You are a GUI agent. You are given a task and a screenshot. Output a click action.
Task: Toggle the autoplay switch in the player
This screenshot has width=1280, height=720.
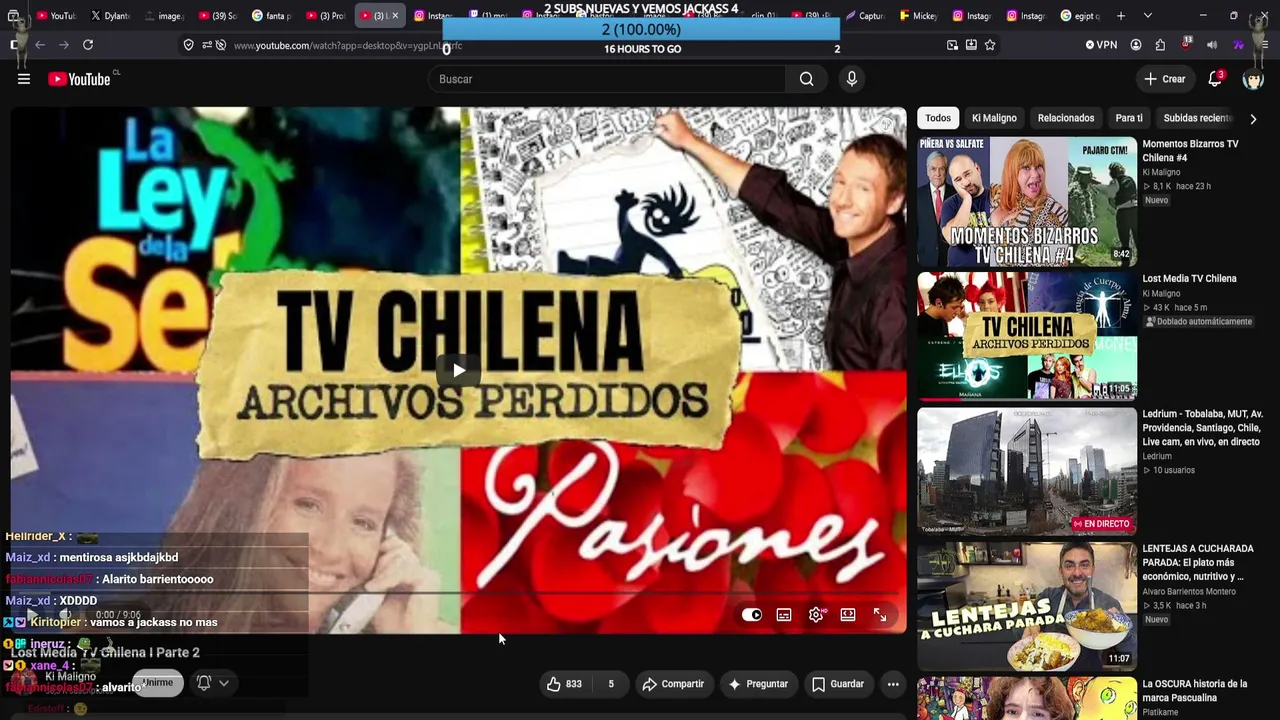[x=752, y=615]
